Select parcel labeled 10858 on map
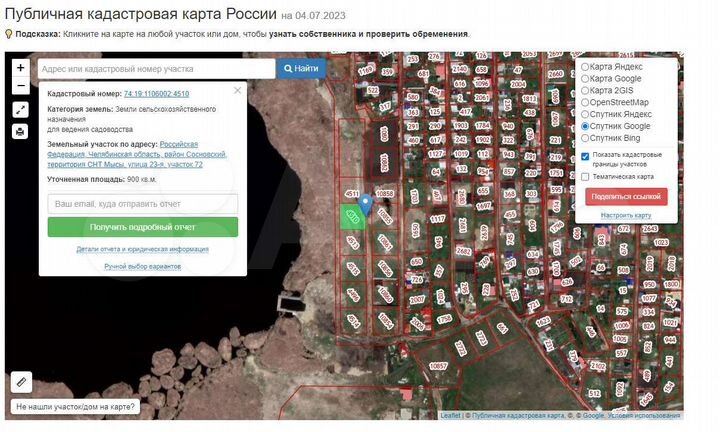This screenshot has width=720, height=432. click(x=385, y=194)
